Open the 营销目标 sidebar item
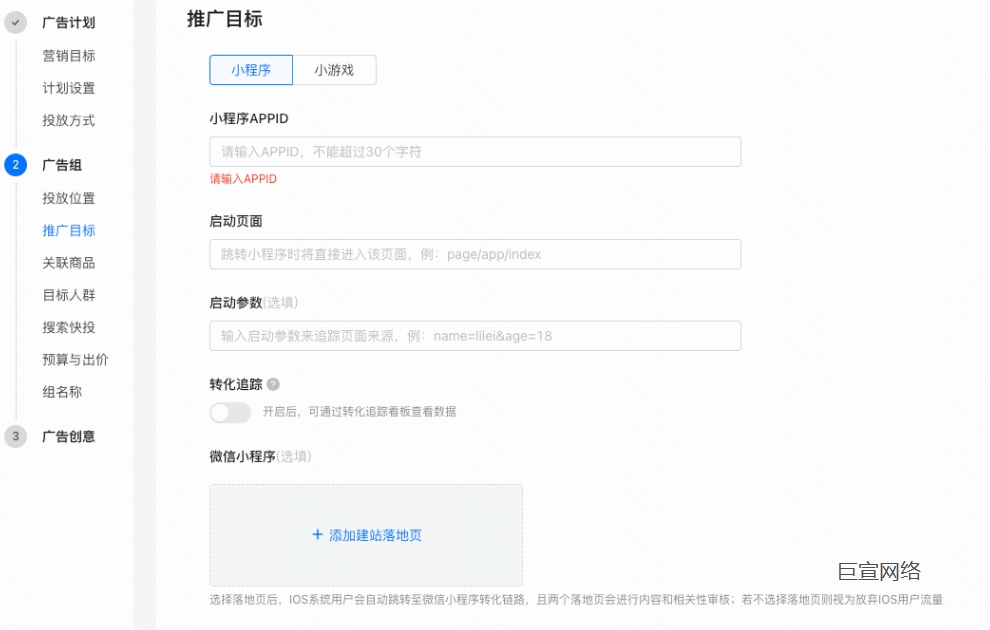990x630 pixels. [x=67, y=56]
